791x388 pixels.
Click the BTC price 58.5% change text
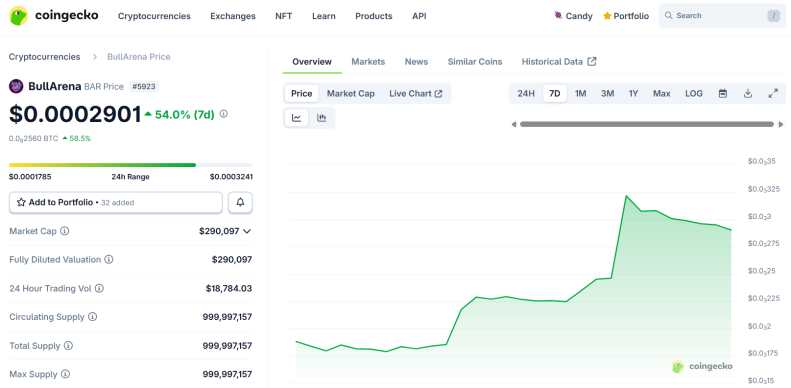80,138
